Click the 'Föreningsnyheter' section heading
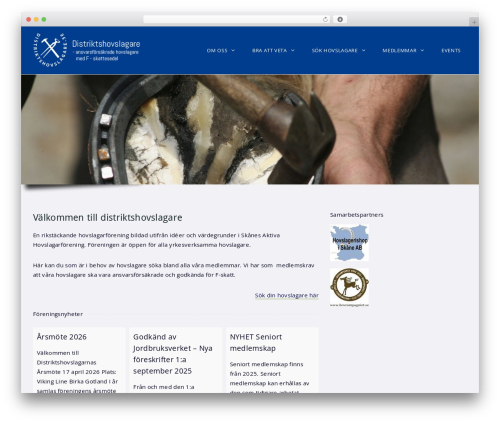 [x=58, y=314]
